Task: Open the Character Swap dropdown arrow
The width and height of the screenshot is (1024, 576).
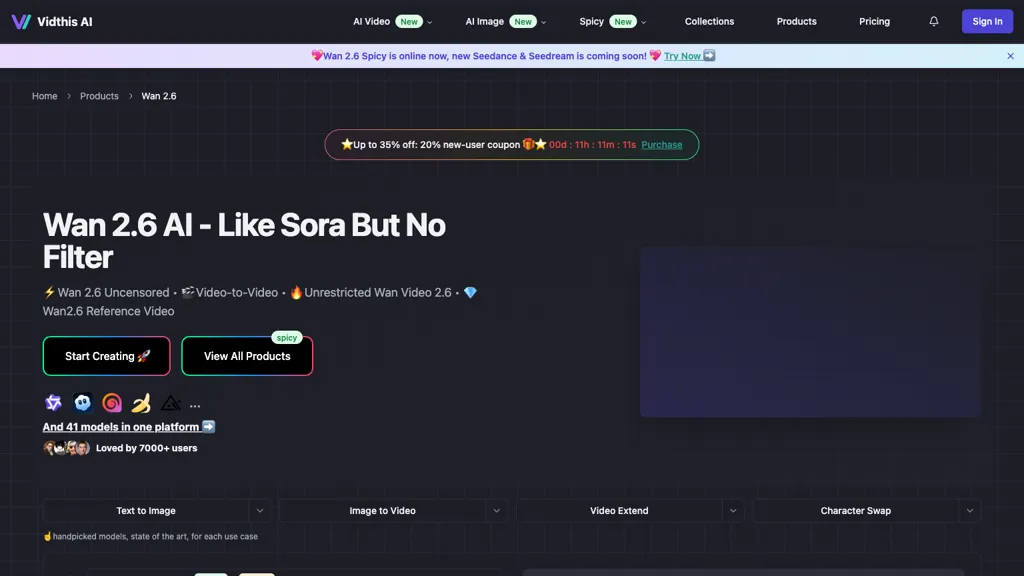Action: tap(970, 511)
